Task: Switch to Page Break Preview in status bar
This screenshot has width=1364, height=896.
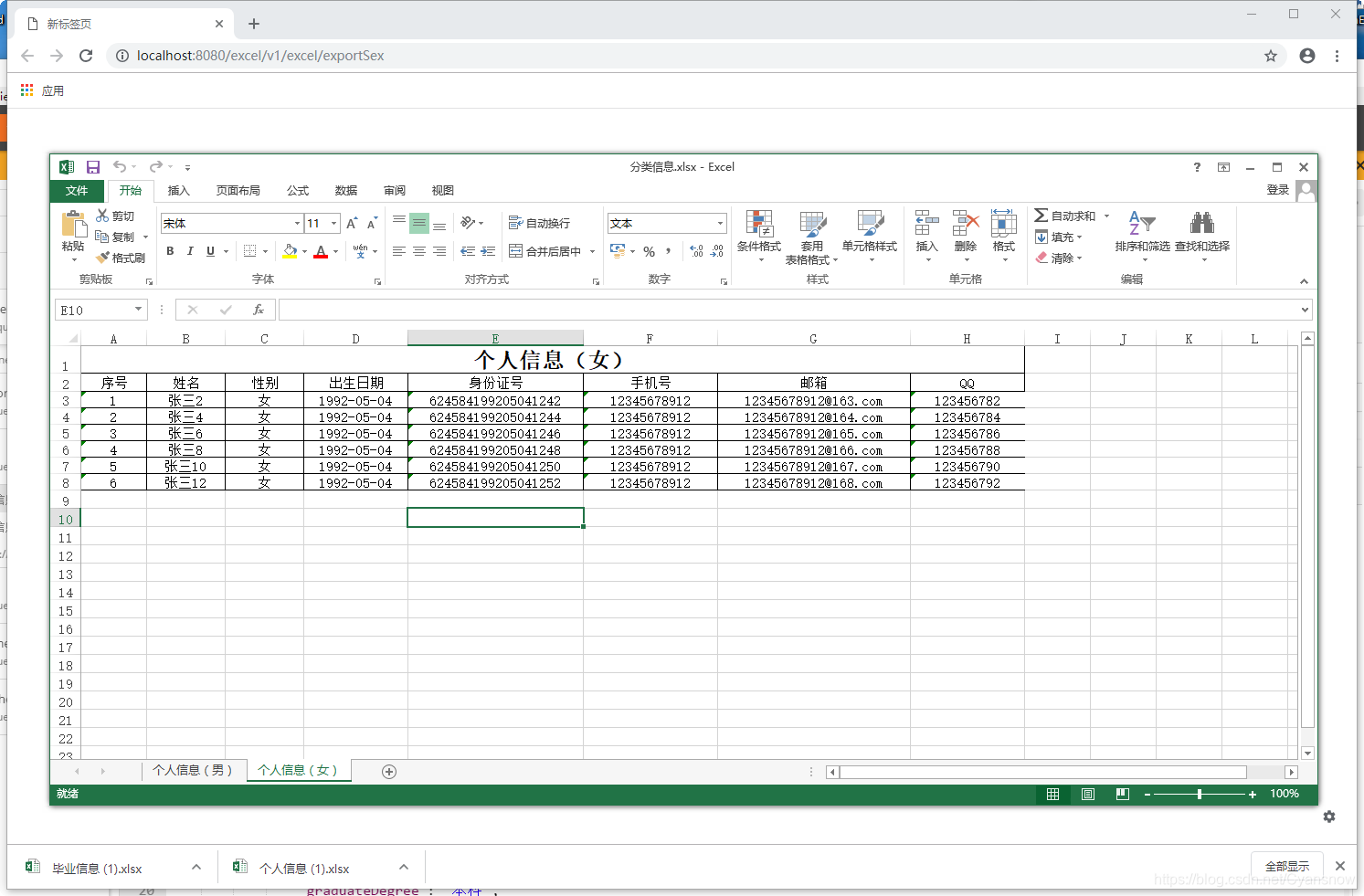Action: (x=1123, y=794)
